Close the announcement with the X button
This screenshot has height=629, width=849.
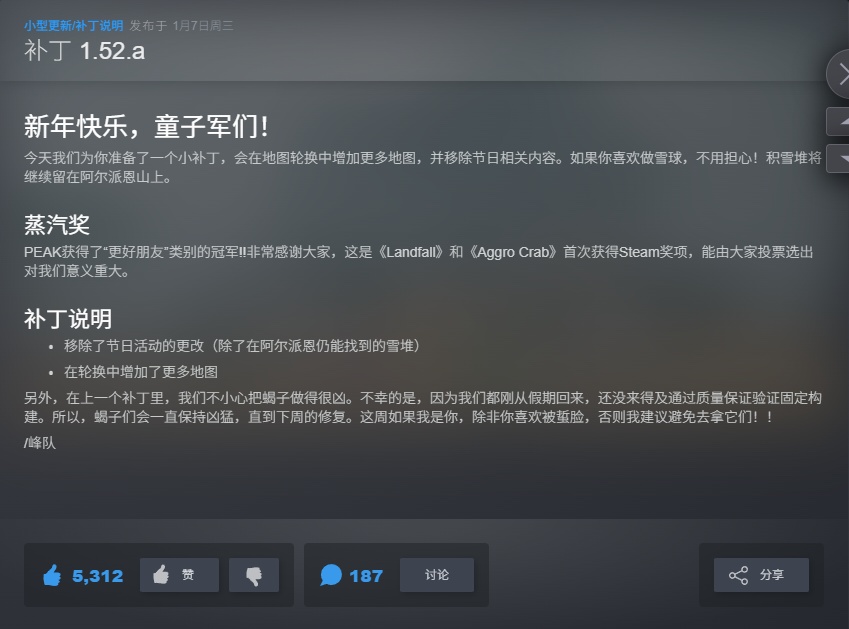coord(839,74)
